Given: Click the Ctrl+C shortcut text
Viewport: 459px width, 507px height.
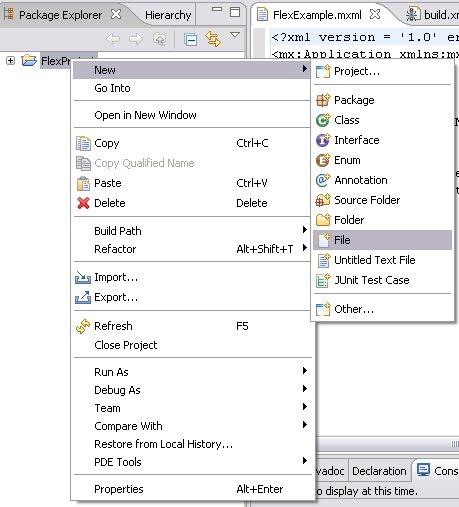Looking at the screenshot, I should (x=252, y=143).
